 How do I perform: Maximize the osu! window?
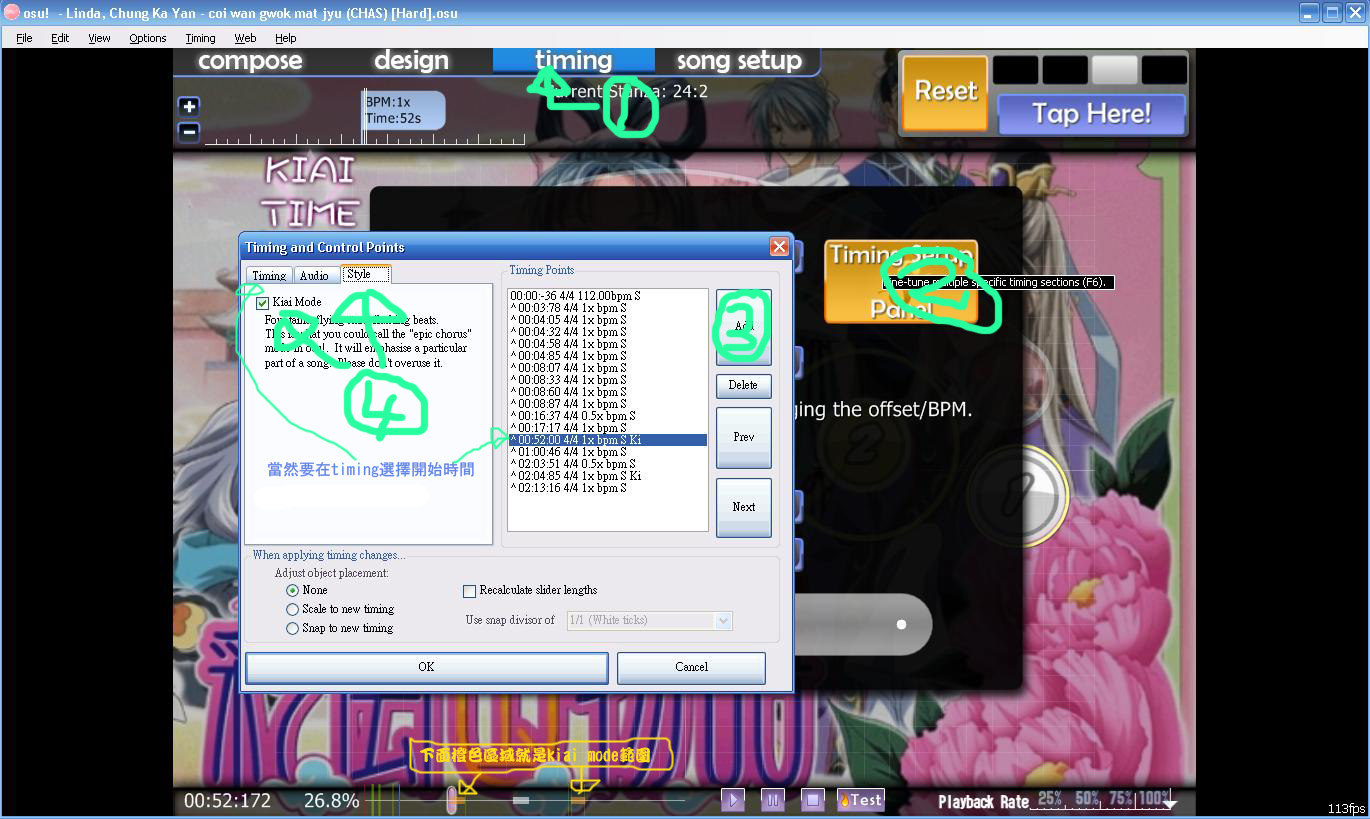[1332, 13]
